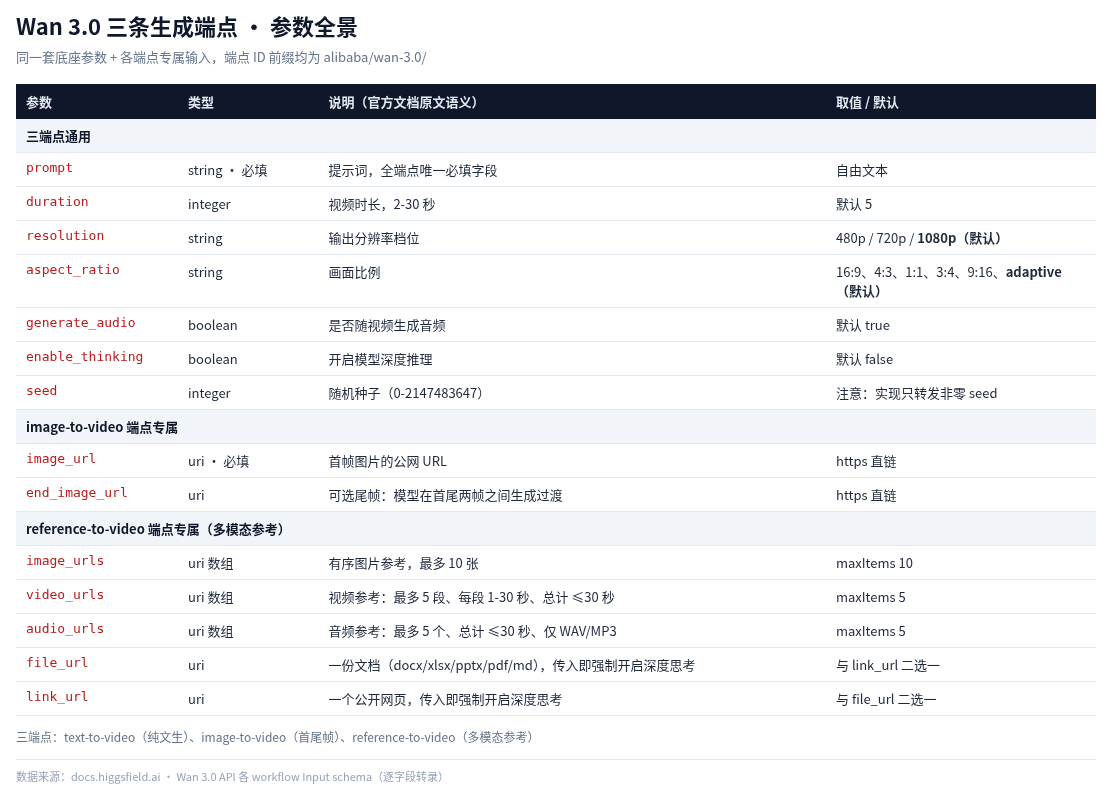The height and width of the screenshot is (800, 1112).
Task: Click the description '视频时长，2-30 秒'
Action: coord(382,204)
